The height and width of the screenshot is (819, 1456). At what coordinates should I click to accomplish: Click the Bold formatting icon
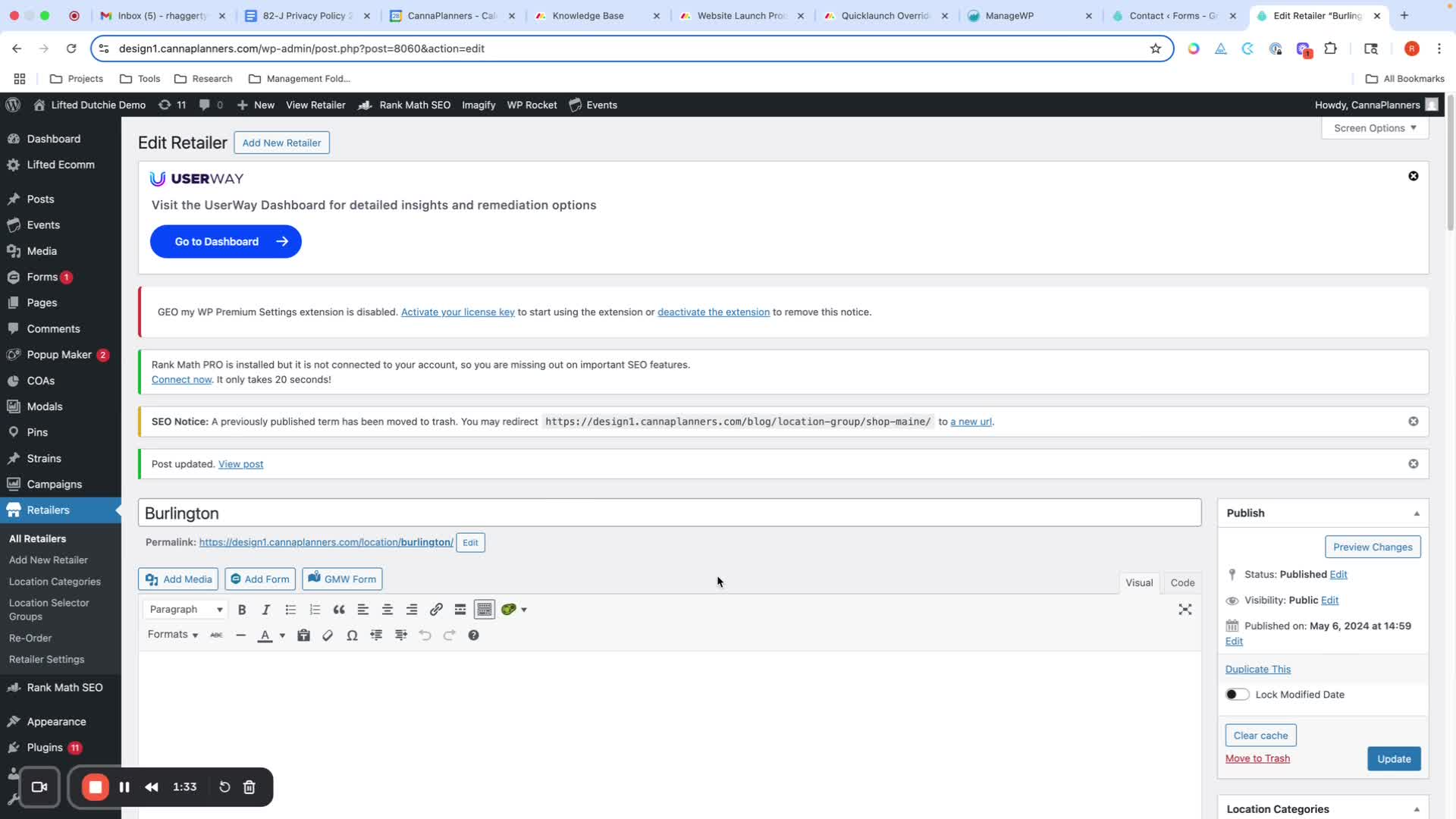click(x=242, y=610)
